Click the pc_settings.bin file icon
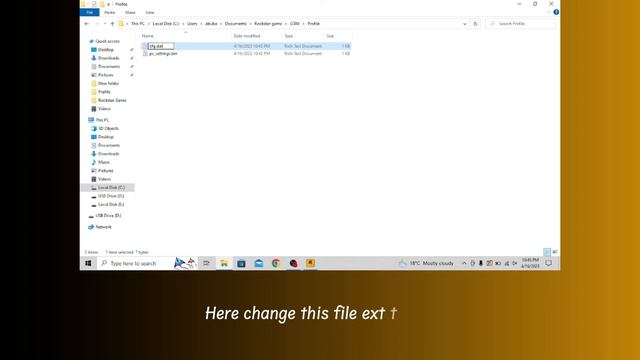 (x=145, y=53)
